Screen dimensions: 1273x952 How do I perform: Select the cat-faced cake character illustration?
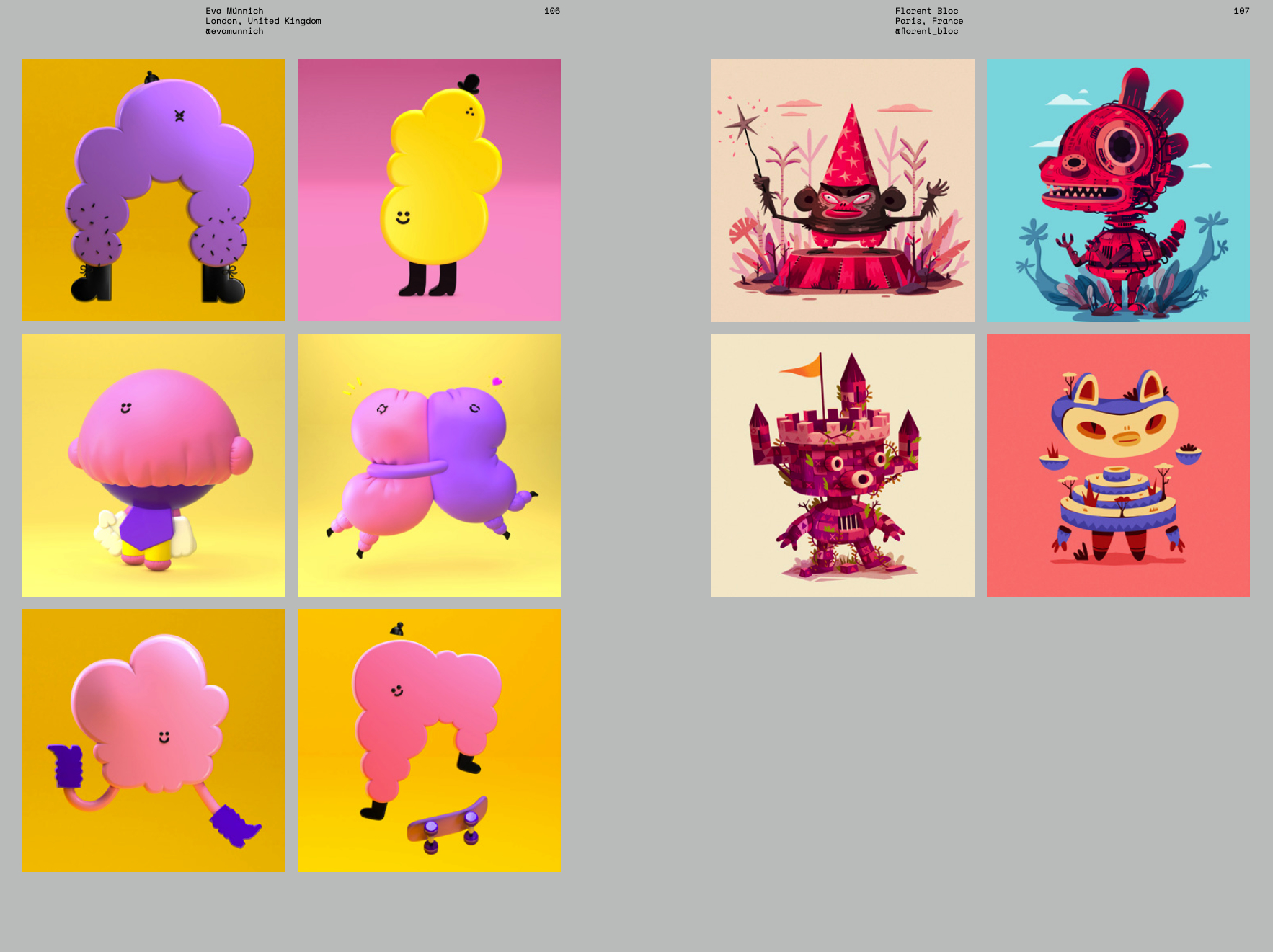point(1118,466)
